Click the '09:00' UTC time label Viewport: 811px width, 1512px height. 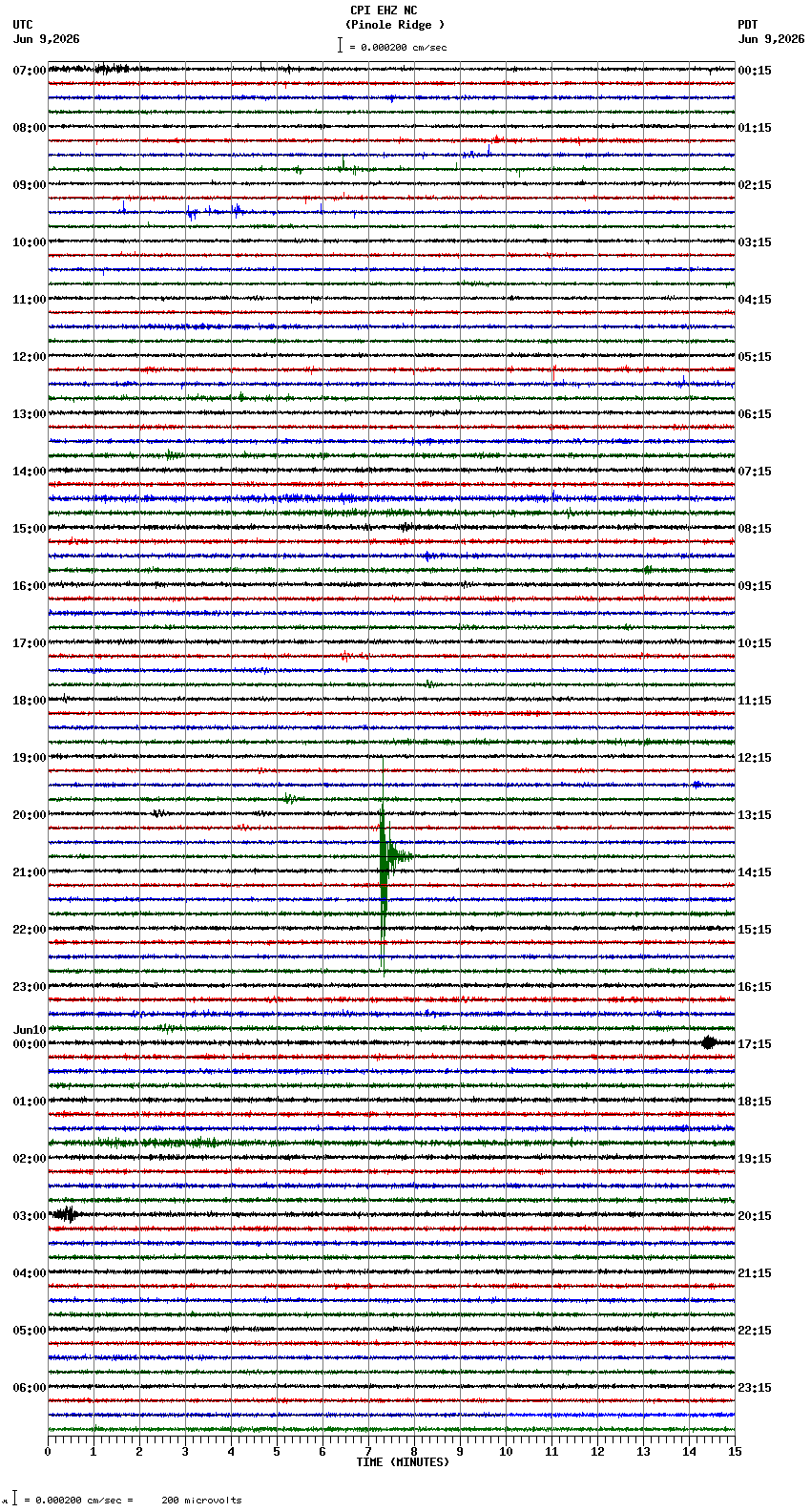pyautogui.click(x=30, y=185)
